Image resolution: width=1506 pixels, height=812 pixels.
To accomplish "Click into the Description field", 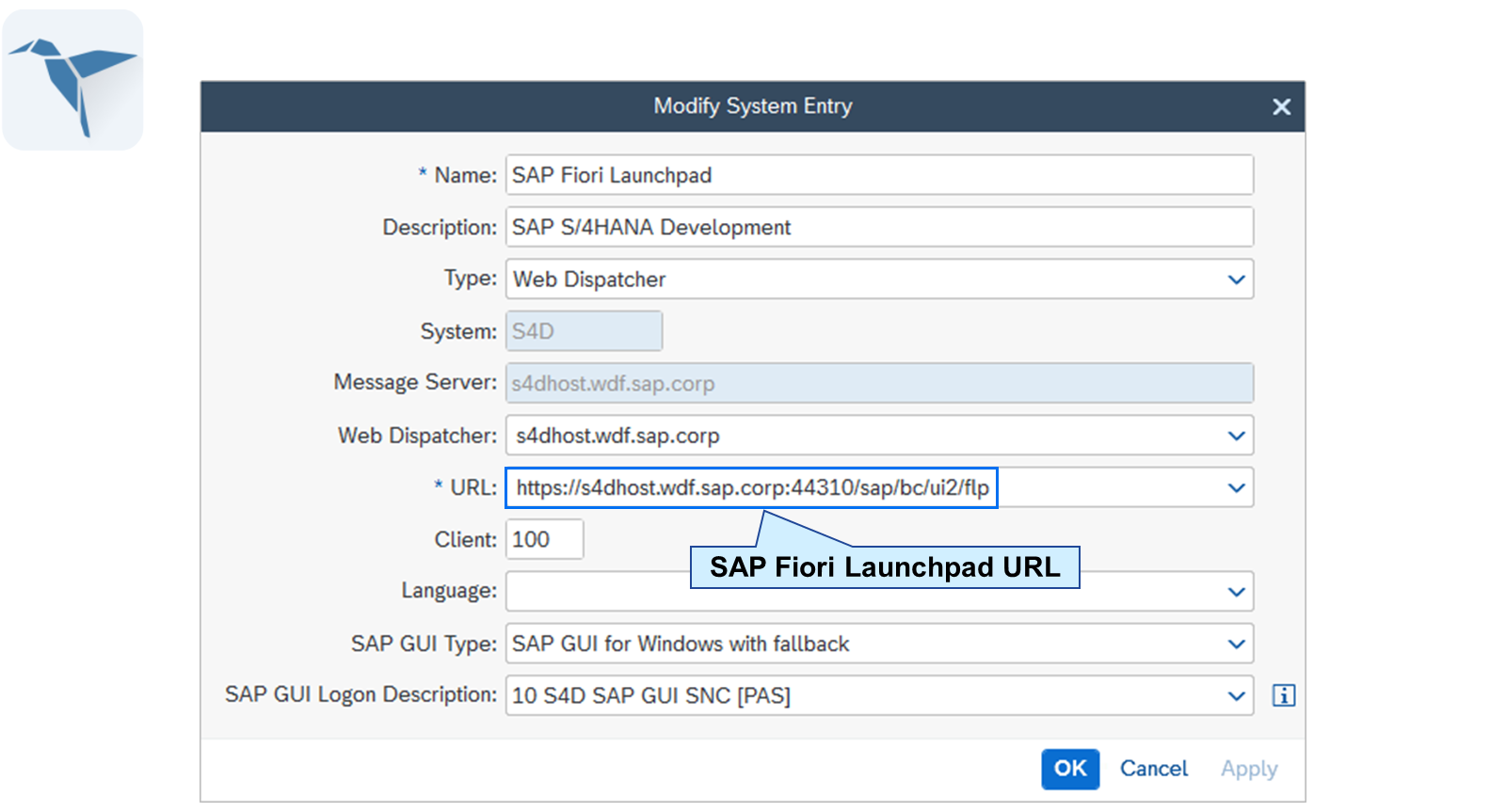I will tap(879, 227).
